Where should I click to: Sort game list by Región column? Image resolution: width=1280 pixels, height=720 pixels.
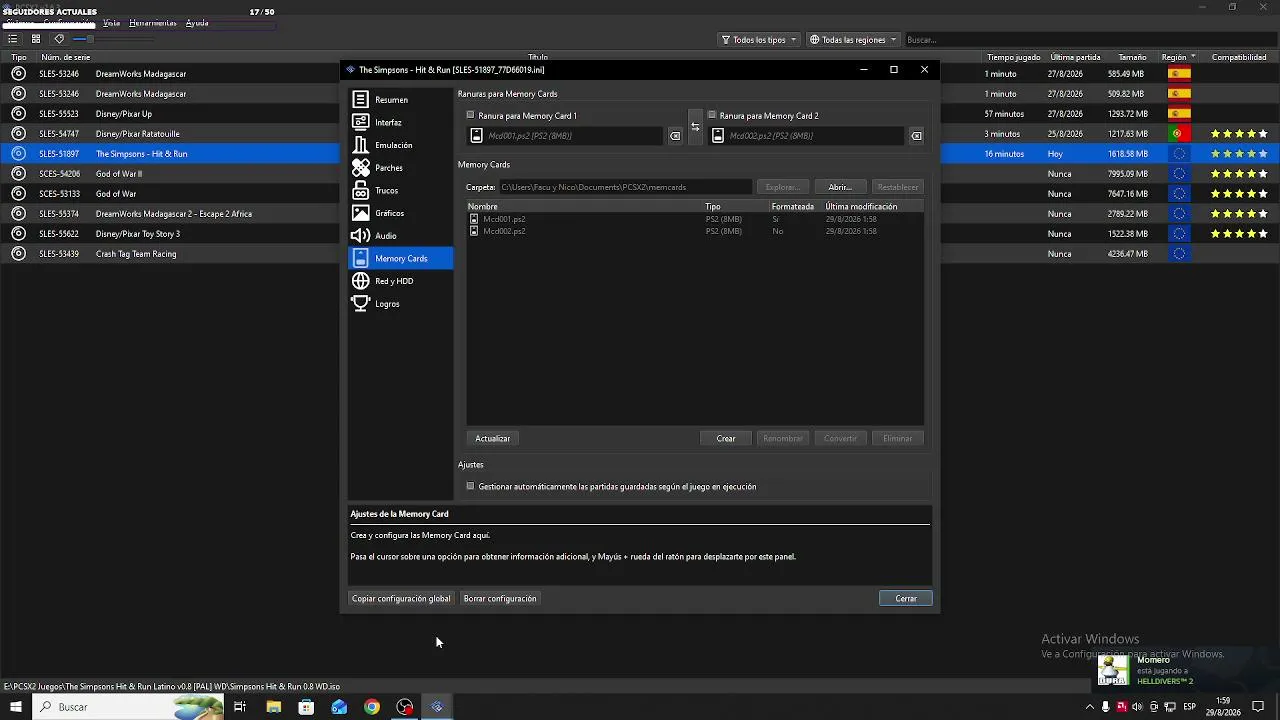point(1179,57)
